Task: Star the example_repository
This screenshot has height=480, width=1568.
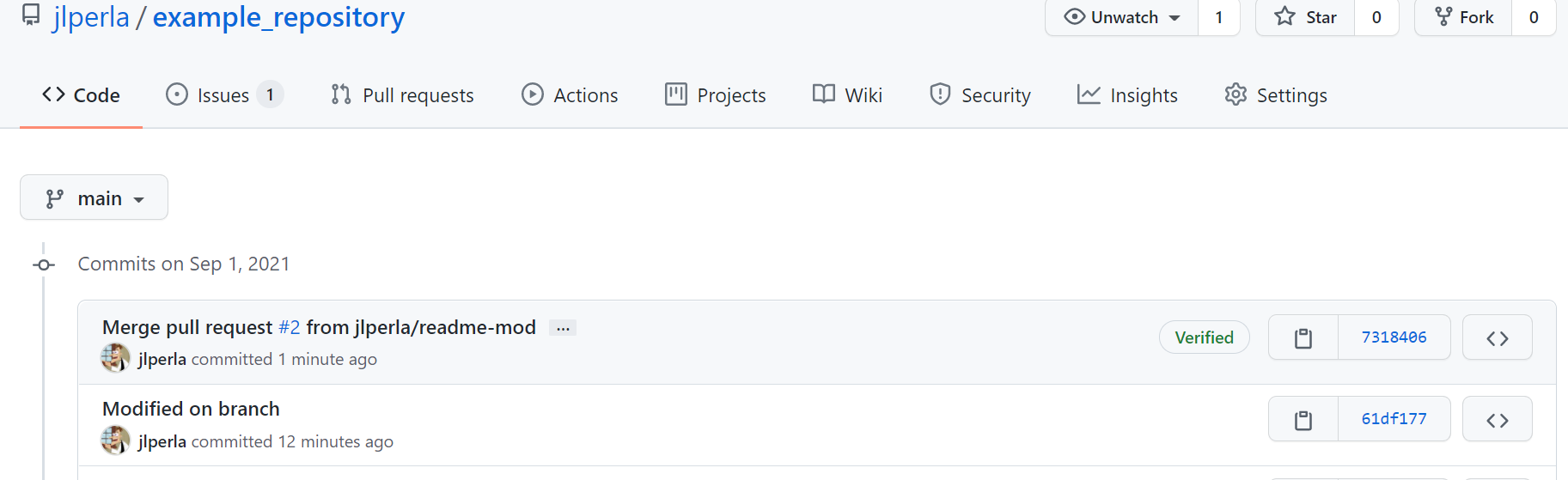Action: tap(1306, 17)
